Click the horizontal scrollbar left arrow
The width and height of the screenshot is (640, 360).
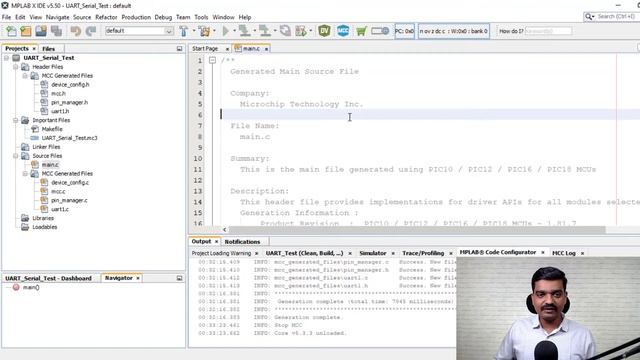(x=224, y=230)
